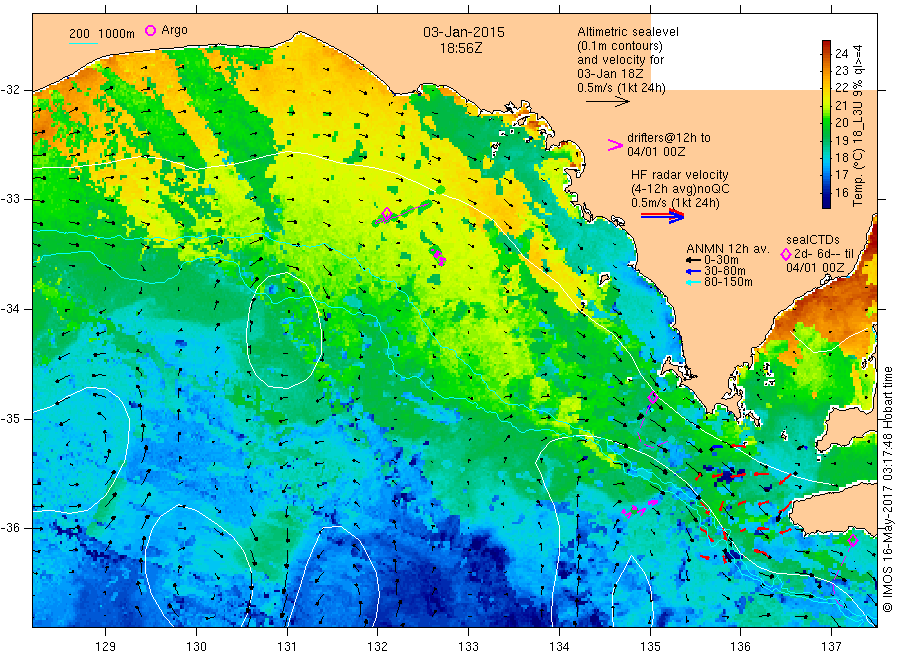Click the temperature color bar
The image size is (900, 660).
[826, 124]
